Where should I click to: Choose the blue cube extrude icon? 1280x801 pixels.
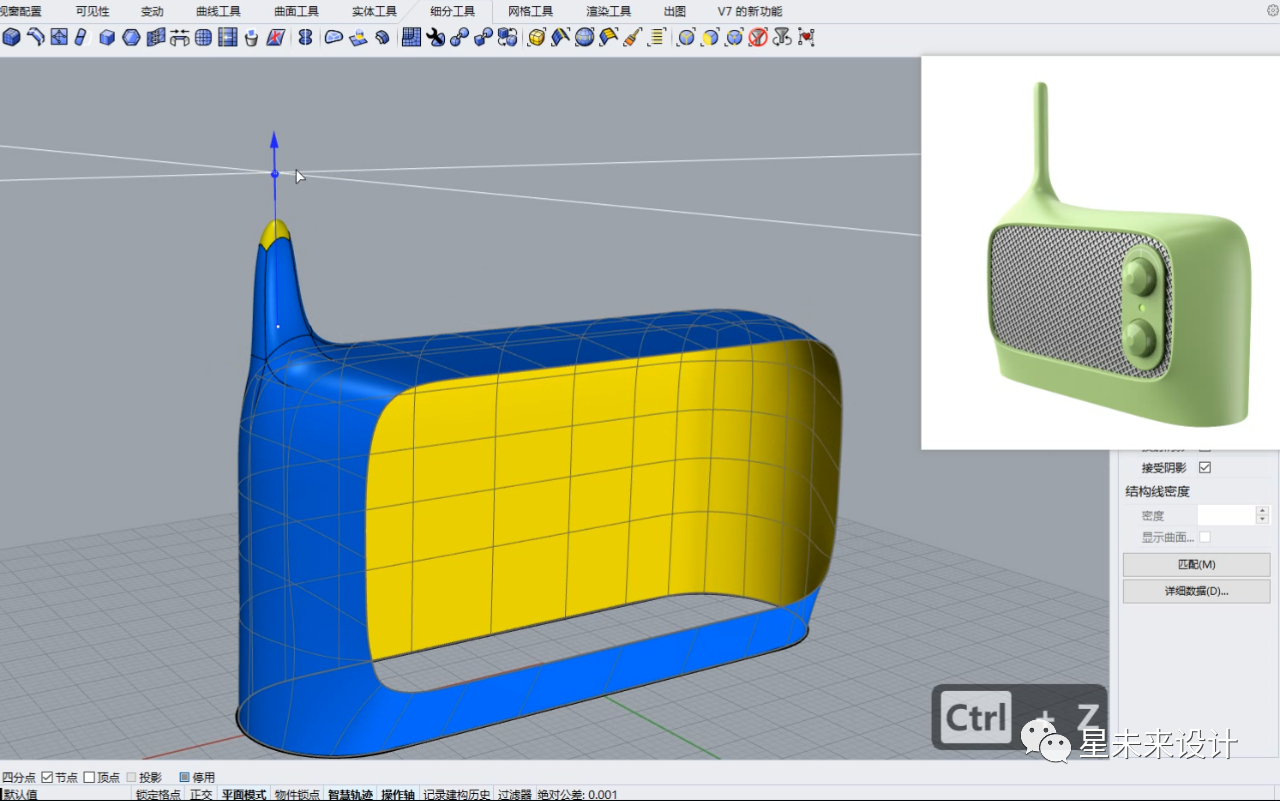107,37
